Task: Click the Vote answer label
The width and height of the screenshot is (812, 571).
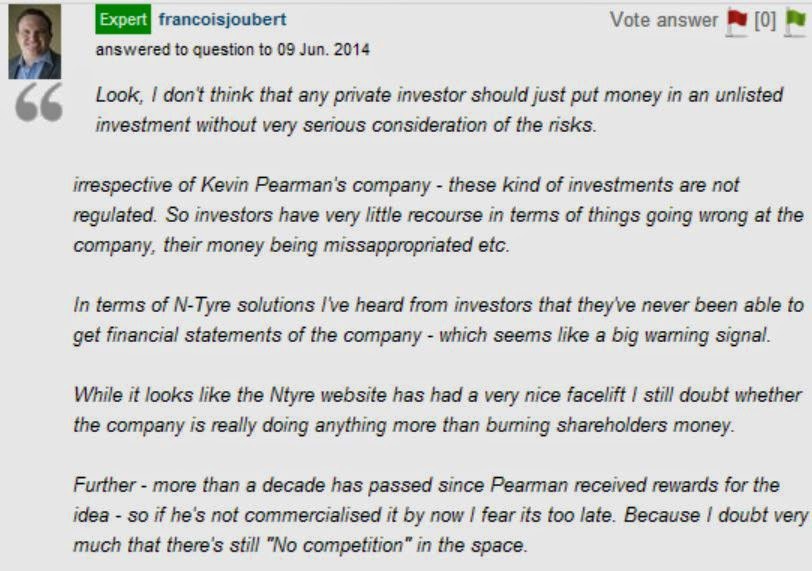Action: pyautogui.click(x=663, y=20)
